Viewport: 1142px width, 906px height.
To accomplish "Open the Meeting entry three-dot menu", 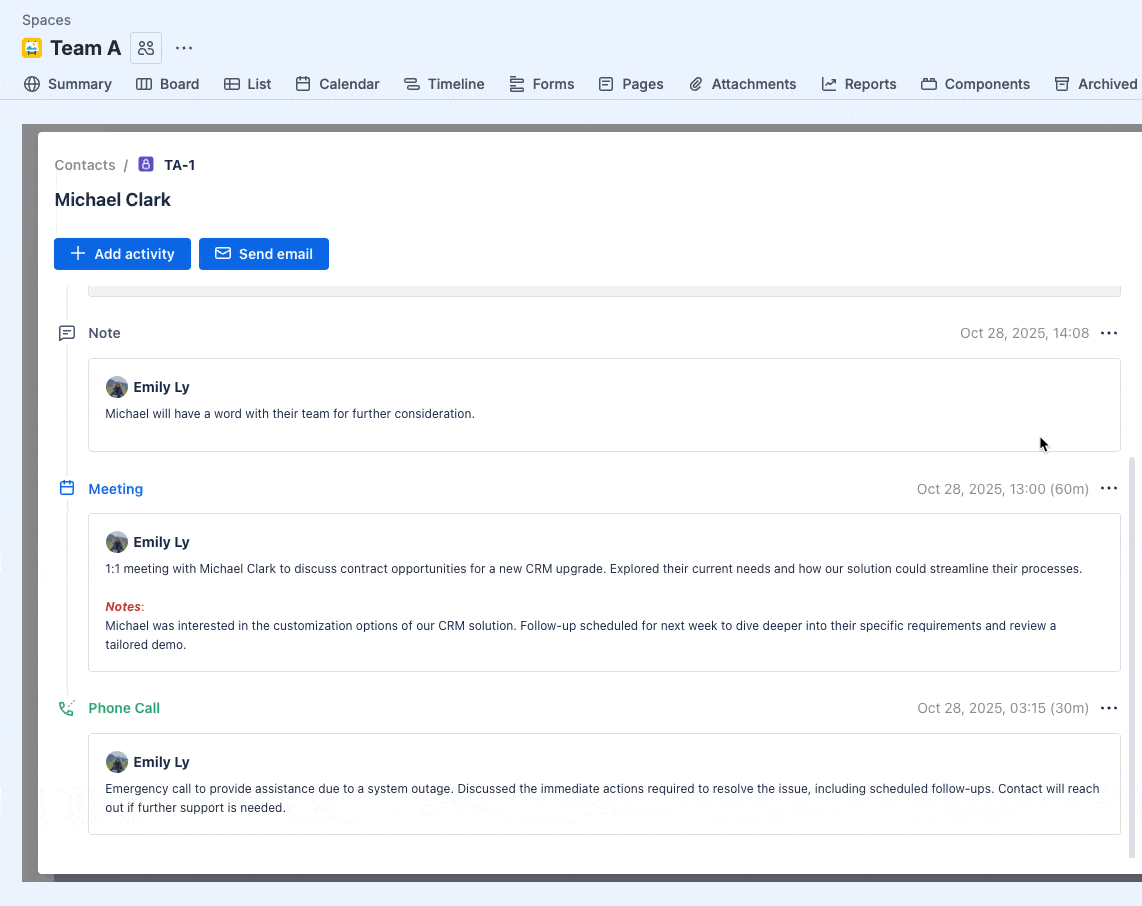I will coord(1109,489).
